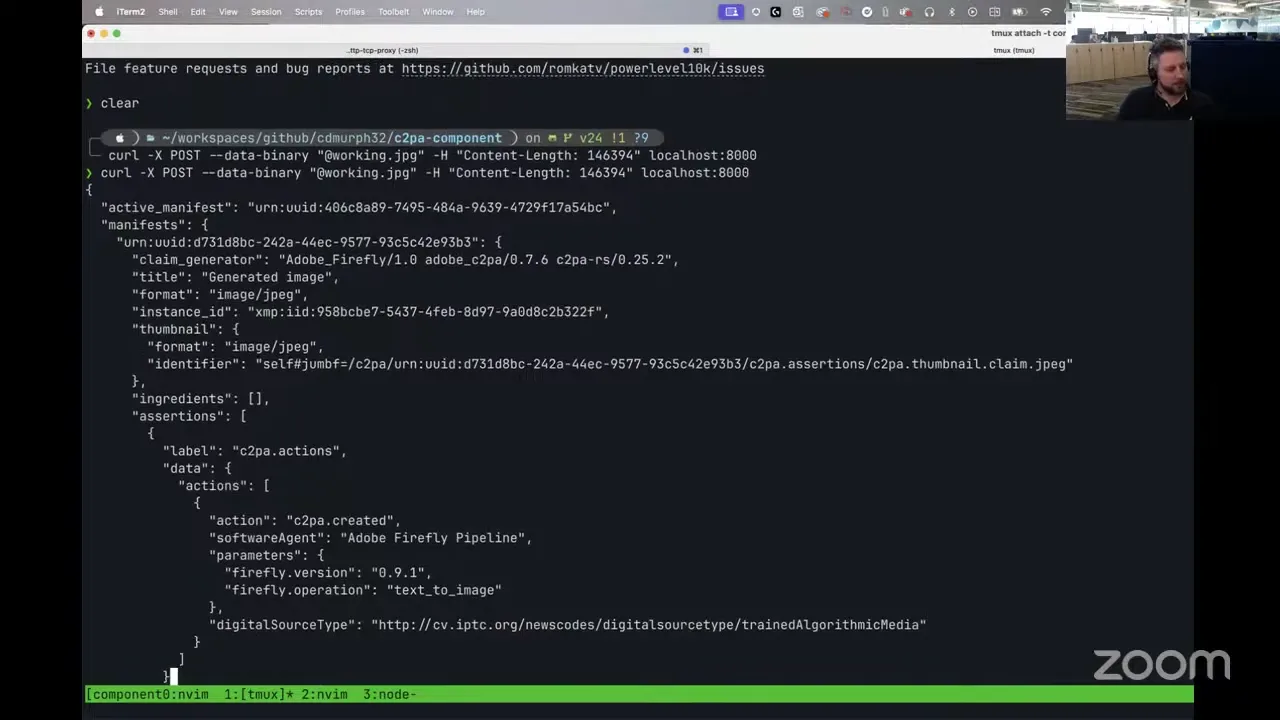This screenshot has height=720, width=1280.
Task: Open the Scripts menu
Action: click(308, 12)
